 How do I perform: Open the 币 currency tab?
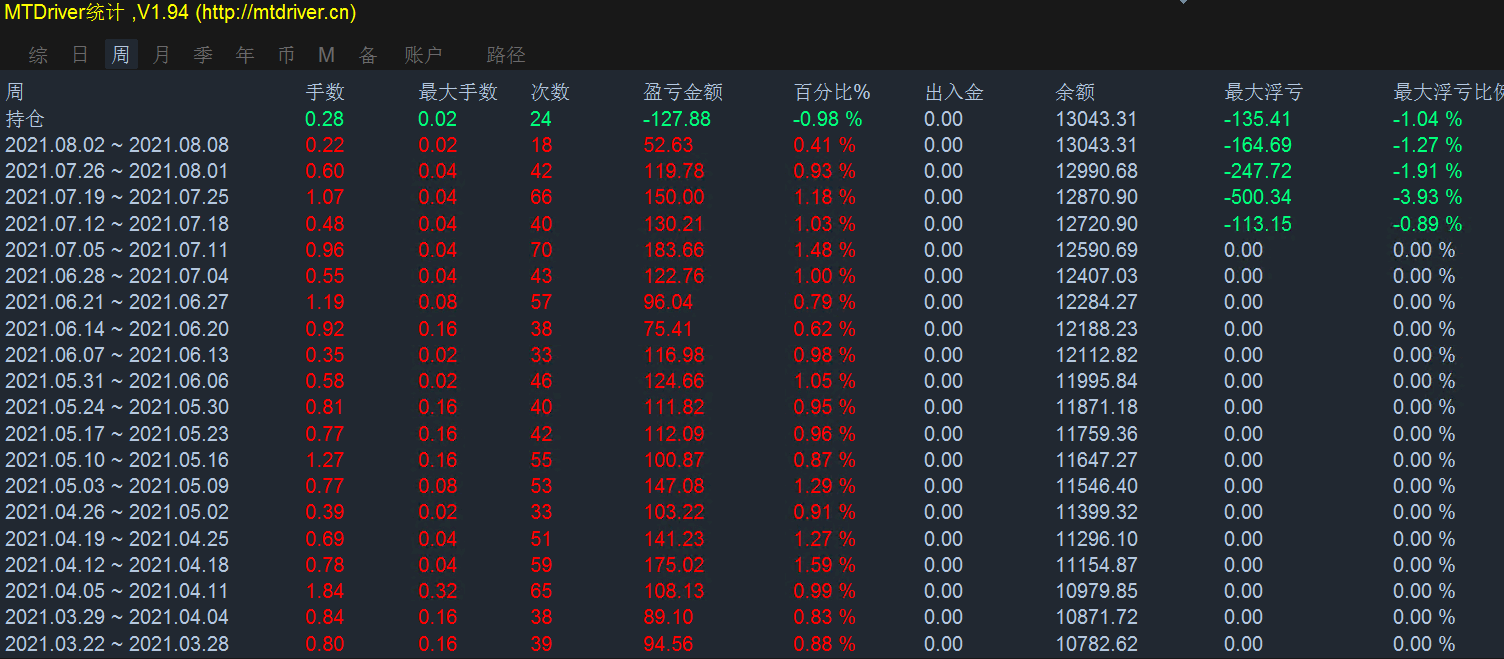pyautogui.click(x=286, y=55)
